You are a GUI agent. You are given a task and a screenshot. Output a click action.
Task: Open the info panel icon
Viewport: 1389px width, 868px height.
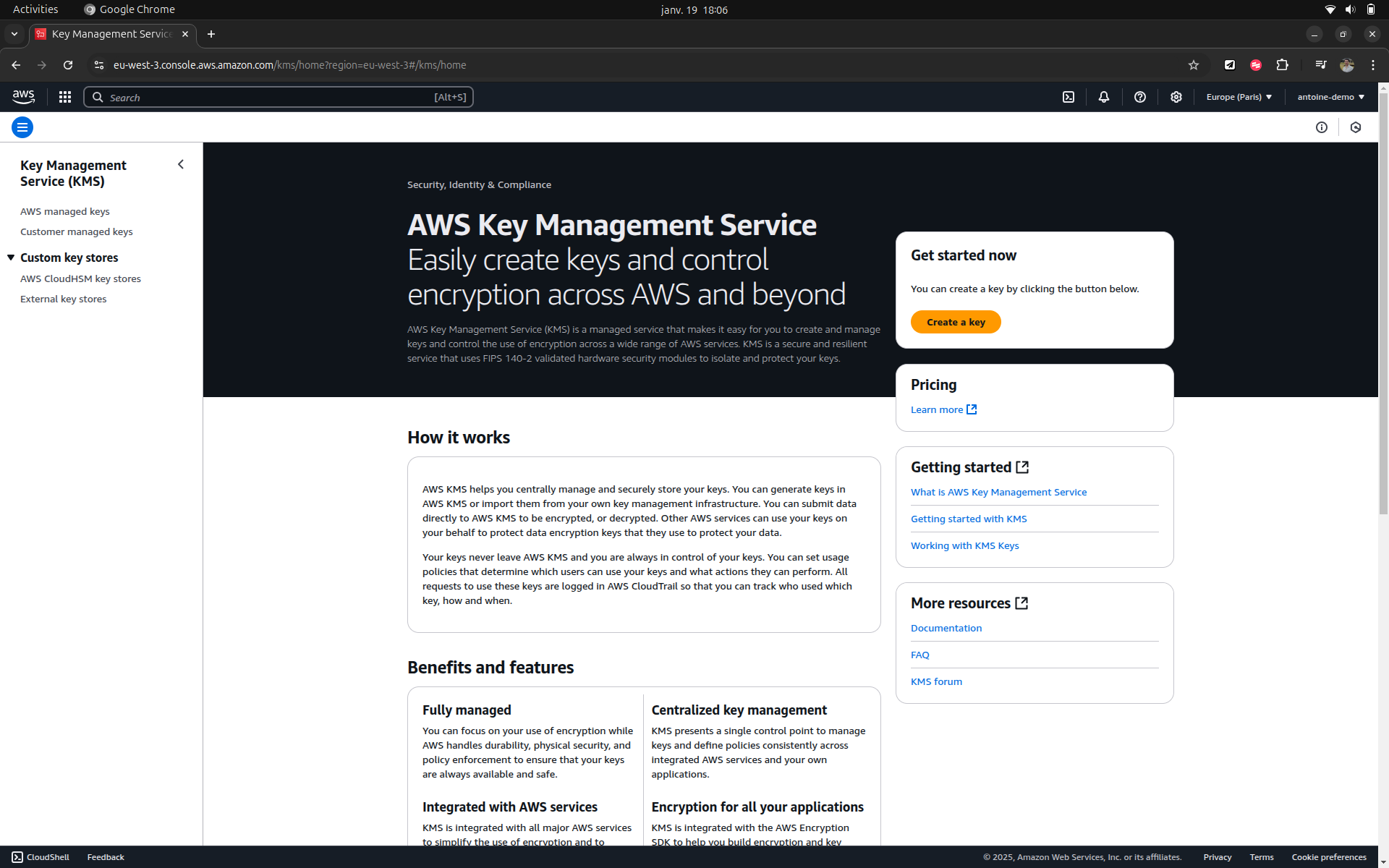[x=1322, y=127]
